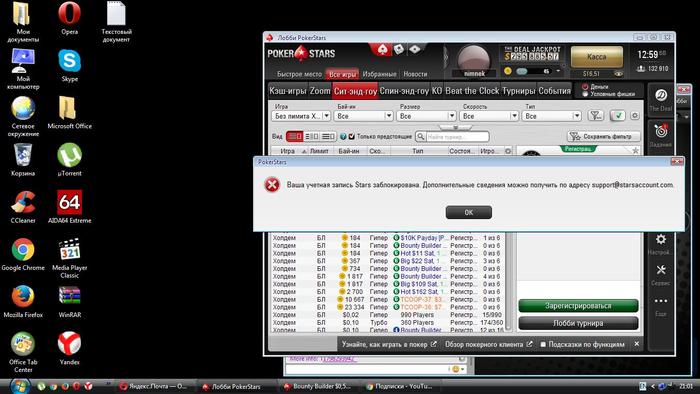Open Лобби турнира button
Viewport: 700px width, 394px height.
coord(578,323)
